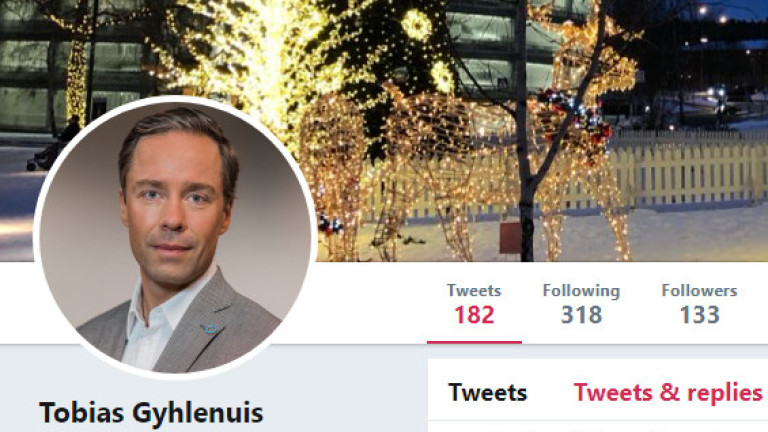768x432 pixels.
Task: Click the 182 tweets number
Action: pos(474,315)
